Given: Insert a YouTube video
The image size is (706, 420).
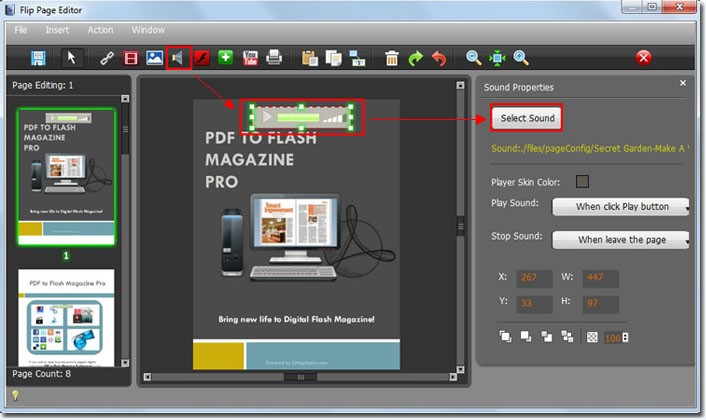Looking at the screenshot, I should coord(250,58).
